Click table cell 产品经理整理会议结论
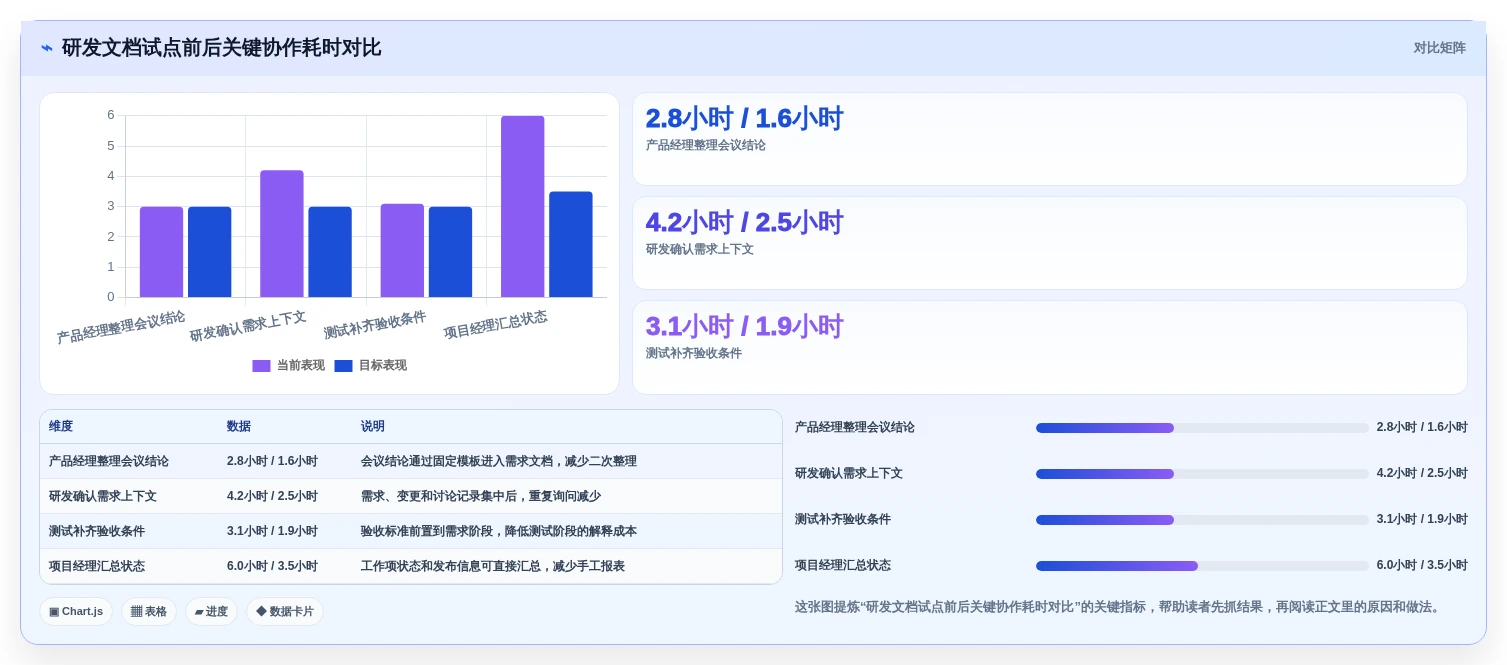 pyautogui.click(x=109, y=461)
